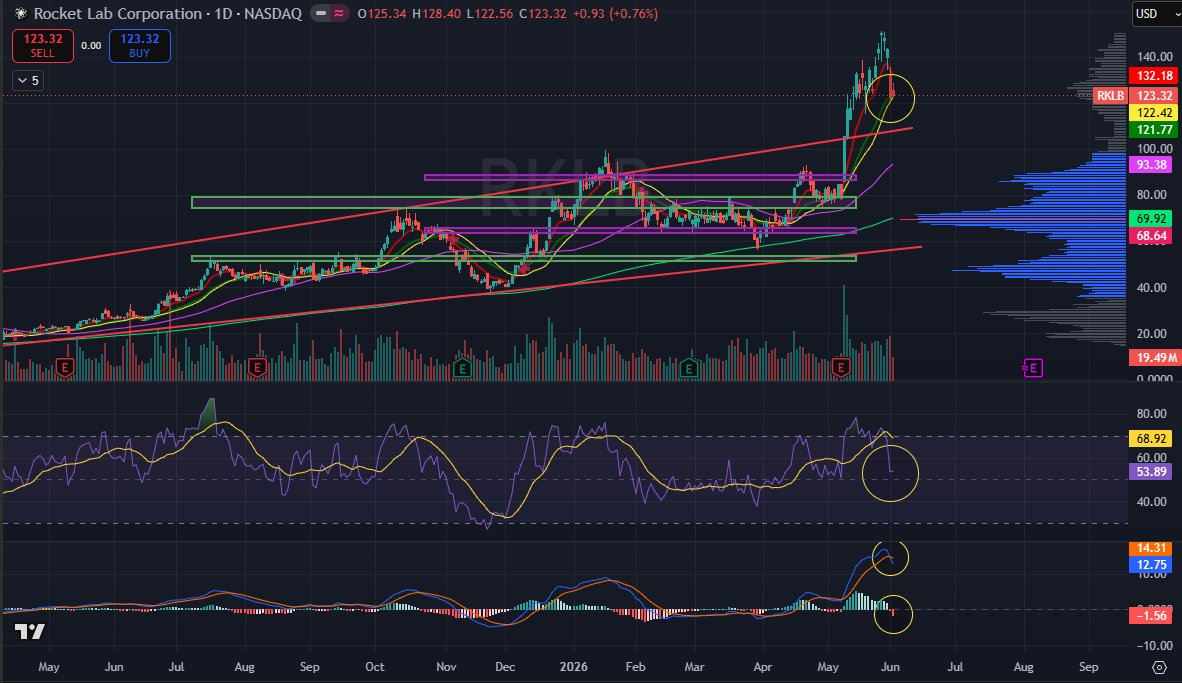Screen dimensions: 1182x683
Task: Click the pink 68.64 price label
Action: tap(1151, 236)
